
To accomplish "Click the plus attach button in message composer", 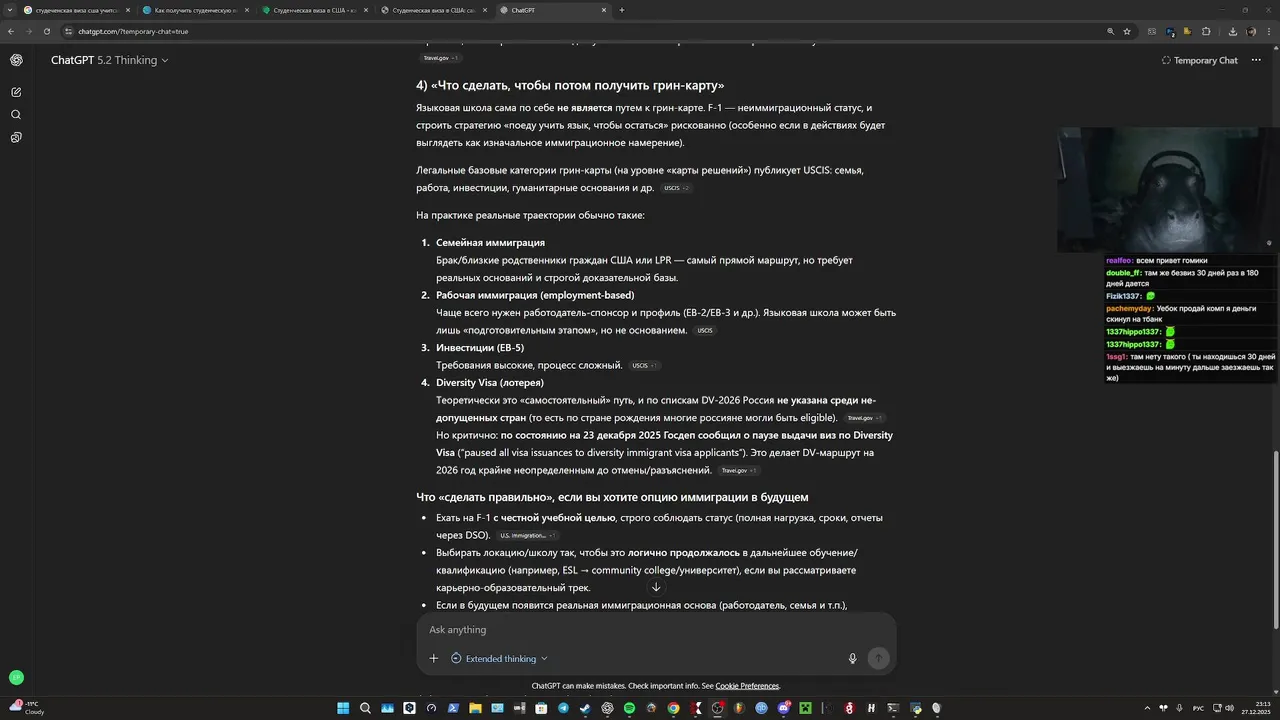I will [433, 658].
